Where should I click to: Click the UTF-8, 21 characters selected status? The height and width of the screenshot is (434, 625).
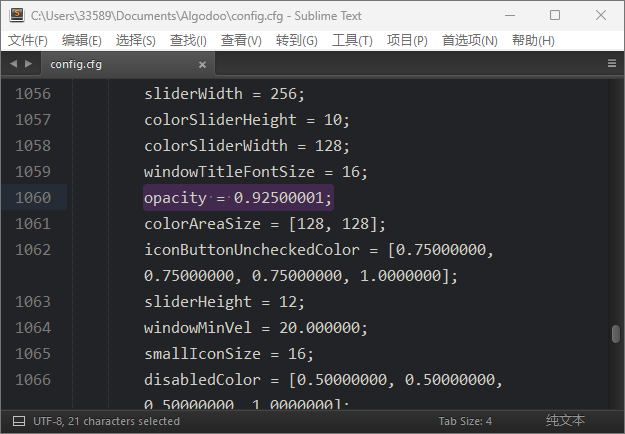(x=106, y=421)
